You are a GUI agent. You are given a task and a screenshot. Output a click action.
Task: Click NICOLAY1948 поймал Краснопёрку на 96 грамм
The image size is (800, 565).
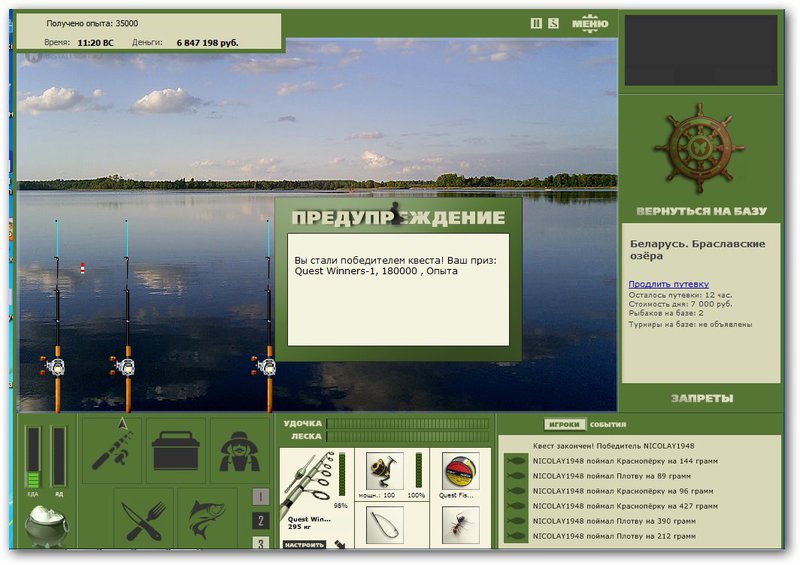(x=623, y=491)
